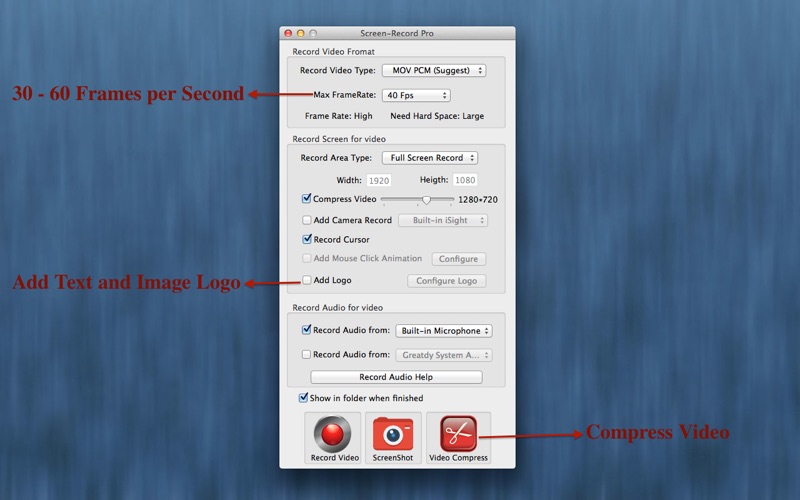Open the Record Area Type dropdown

(430, 158)
